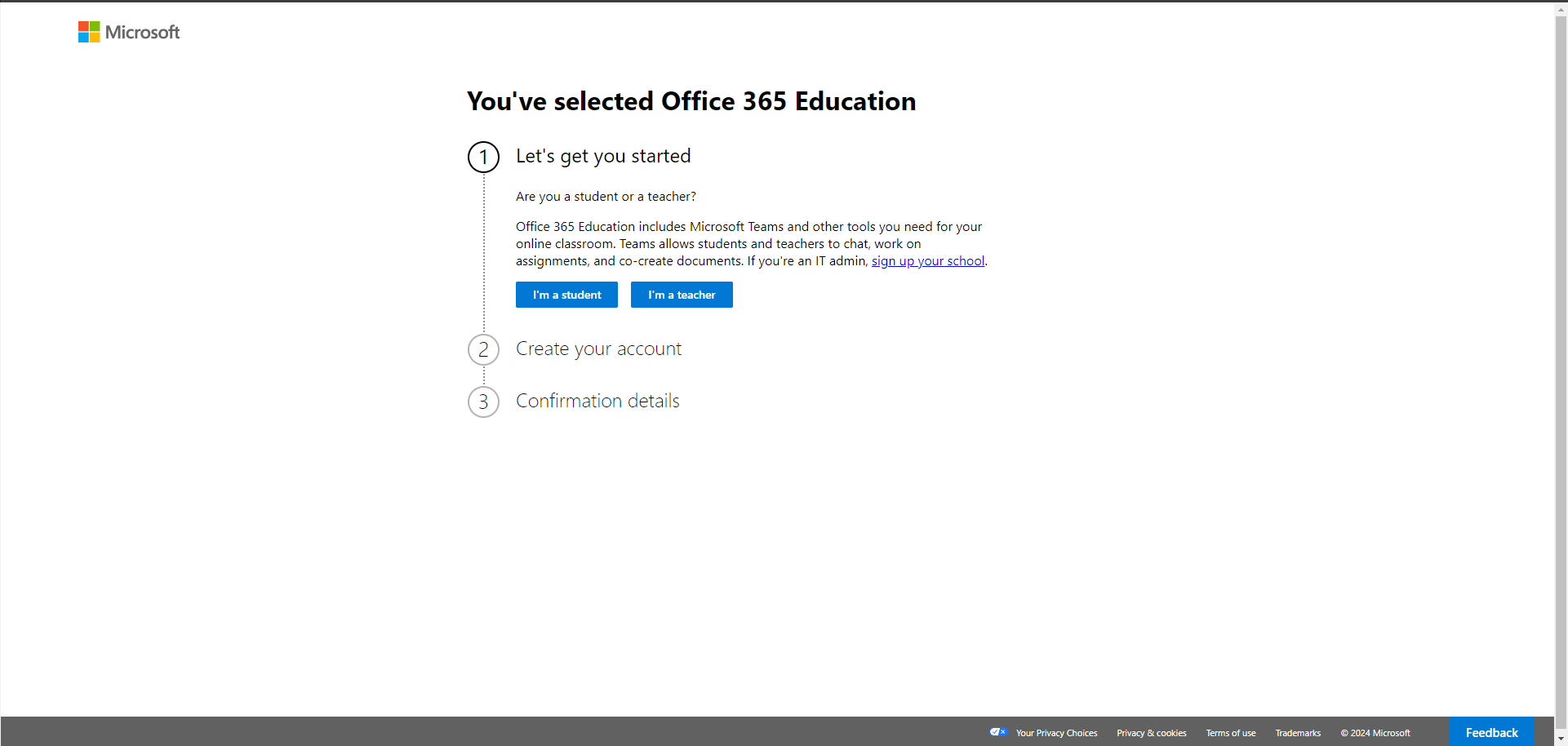Open the Terms of use link
Viewport: 1568px width, 746px height.
pos(1230,733)
